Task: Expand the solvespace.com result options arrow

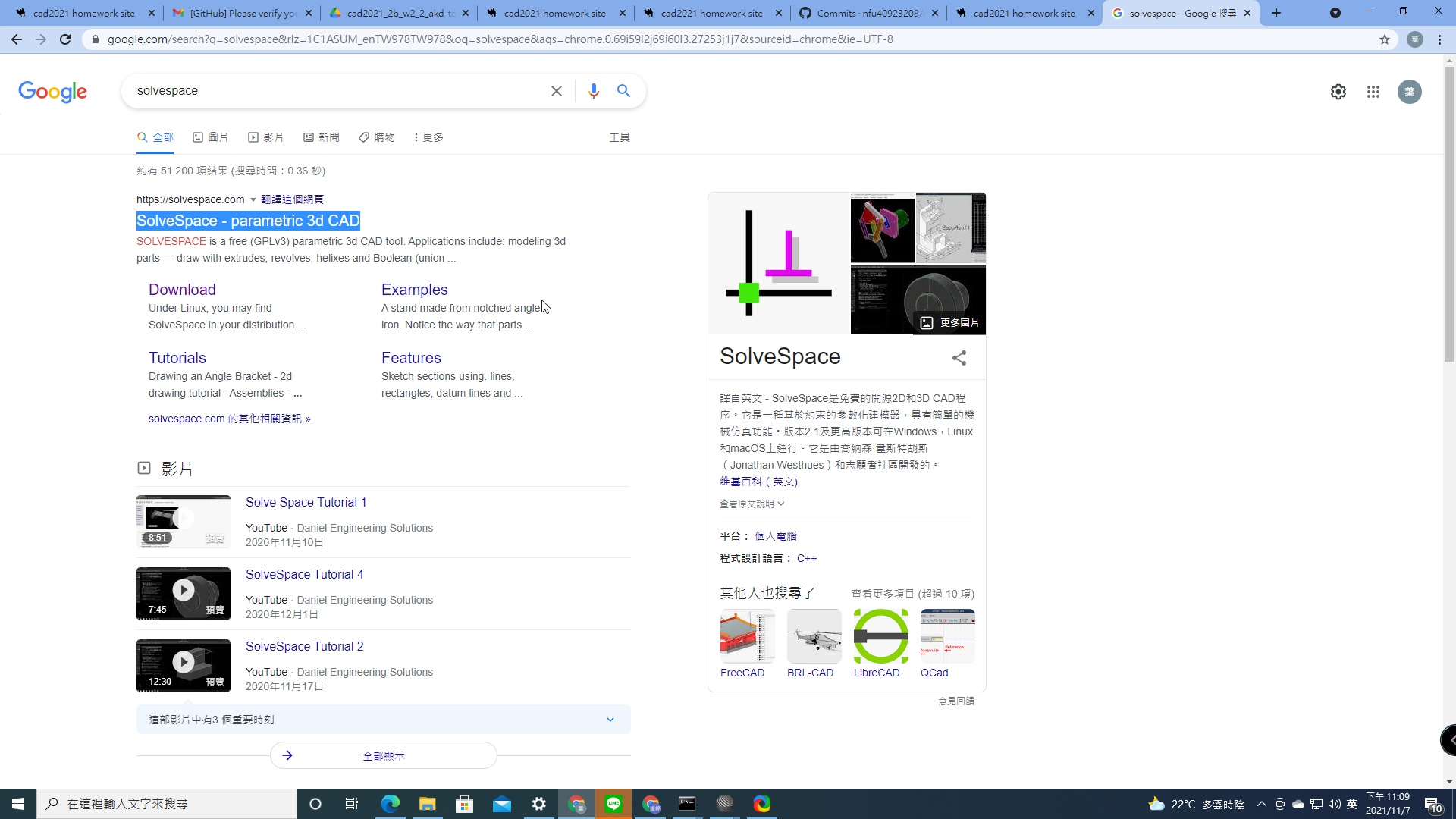Action: [x=253, y=199]
